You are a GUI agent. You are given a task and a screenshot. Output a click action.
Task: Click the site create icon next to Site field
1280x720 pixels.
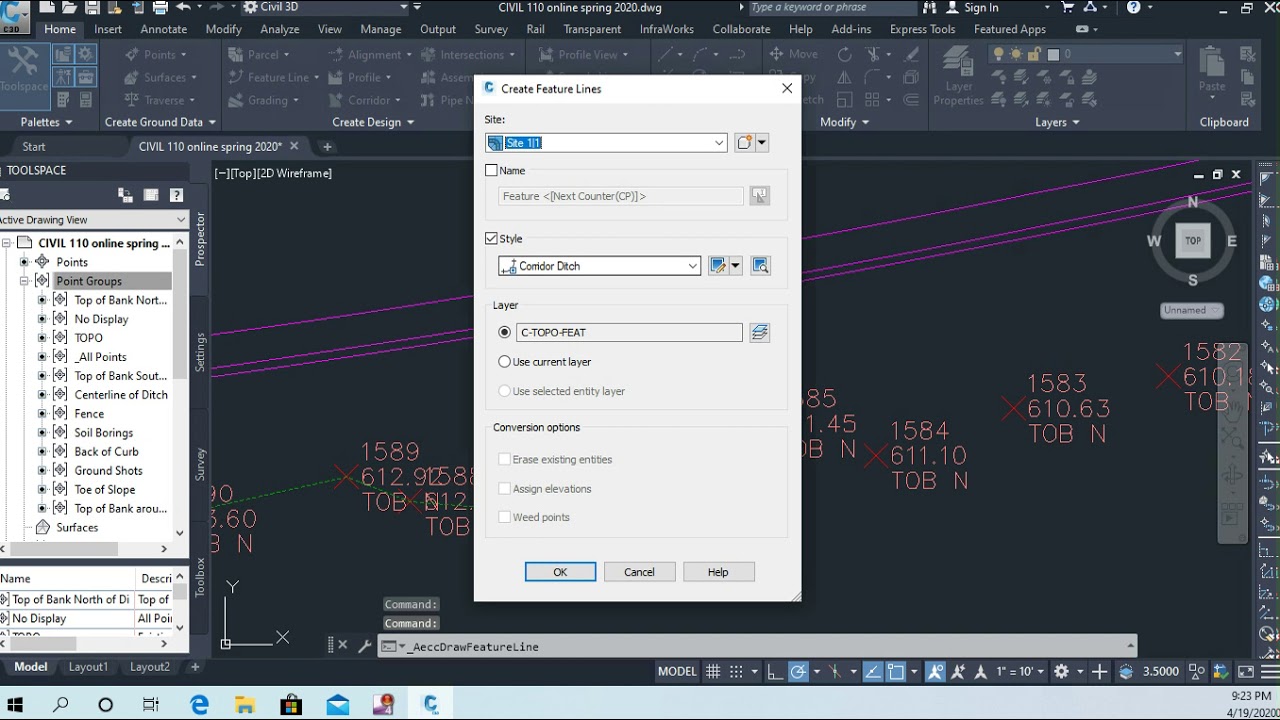click(744, 143)
